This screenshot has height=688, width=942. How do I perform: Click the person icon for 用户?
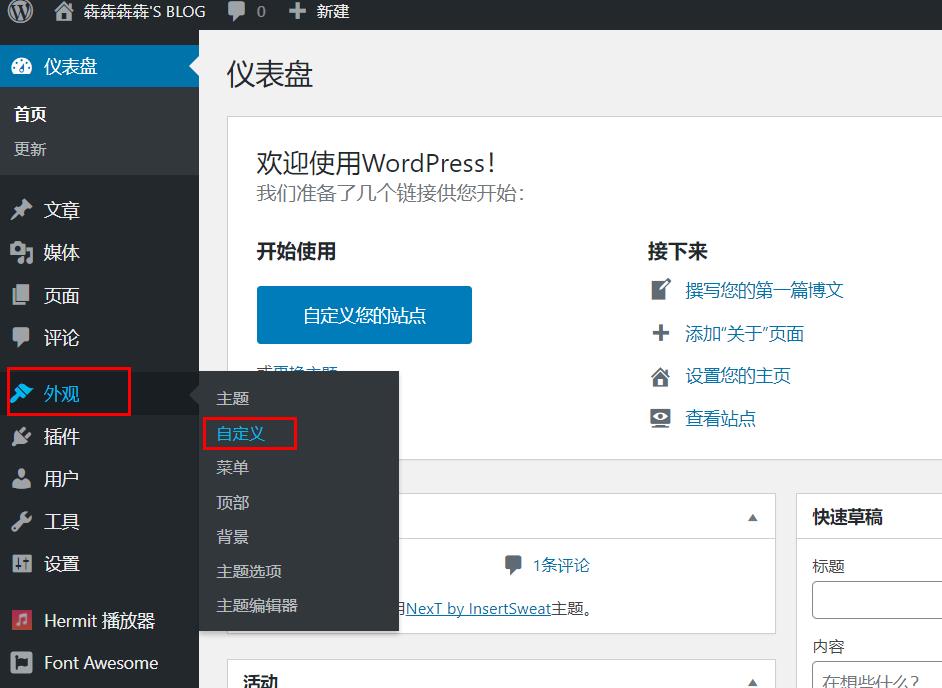coord(22,478)
